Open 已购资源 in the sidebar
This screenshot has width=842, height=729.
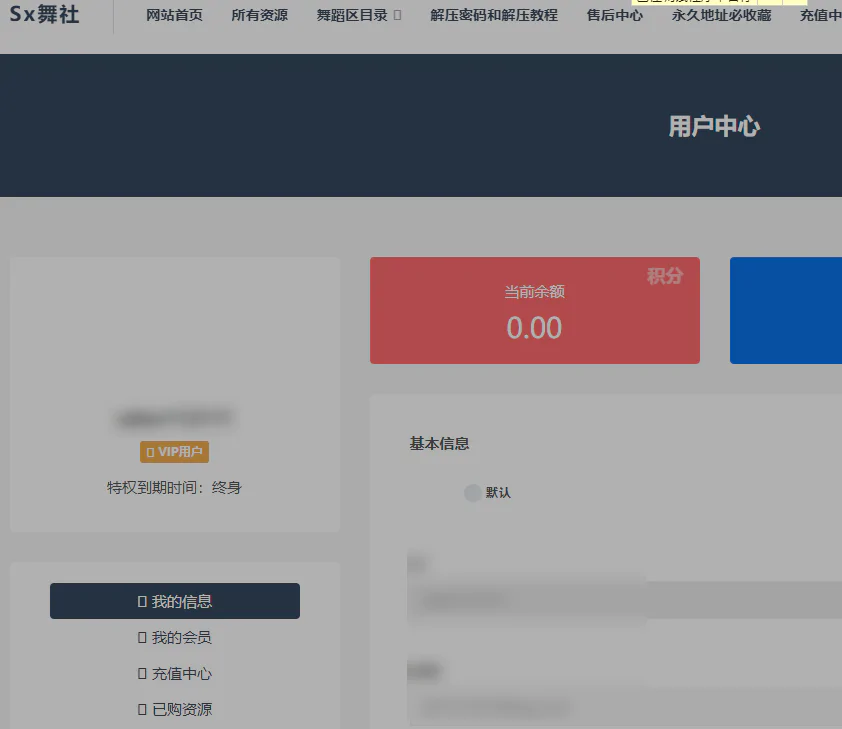pos(175,709)
